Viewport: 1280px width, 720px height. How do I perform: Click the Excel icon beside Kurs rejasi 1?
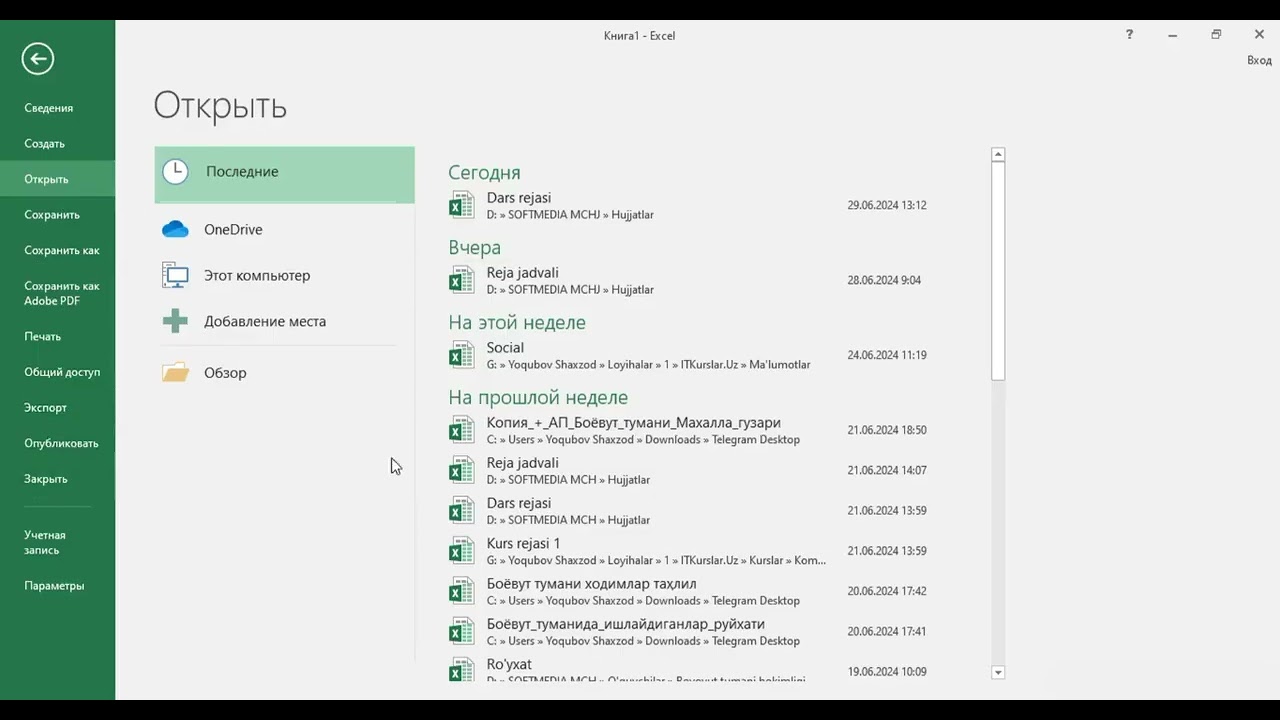click(x=461, y=551)
